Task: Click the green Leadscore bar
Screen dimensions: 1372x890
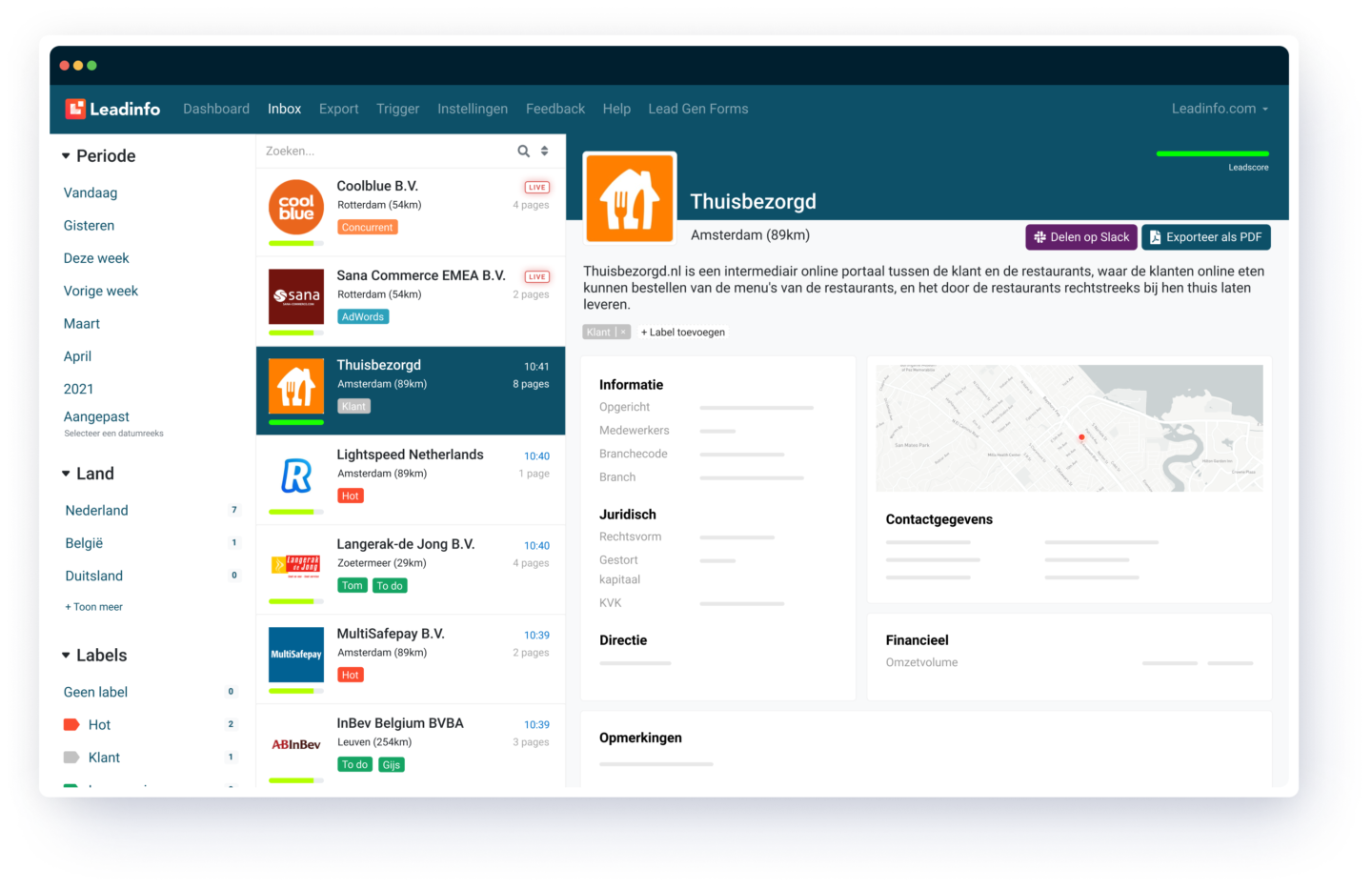Action: coord(1212,152)
